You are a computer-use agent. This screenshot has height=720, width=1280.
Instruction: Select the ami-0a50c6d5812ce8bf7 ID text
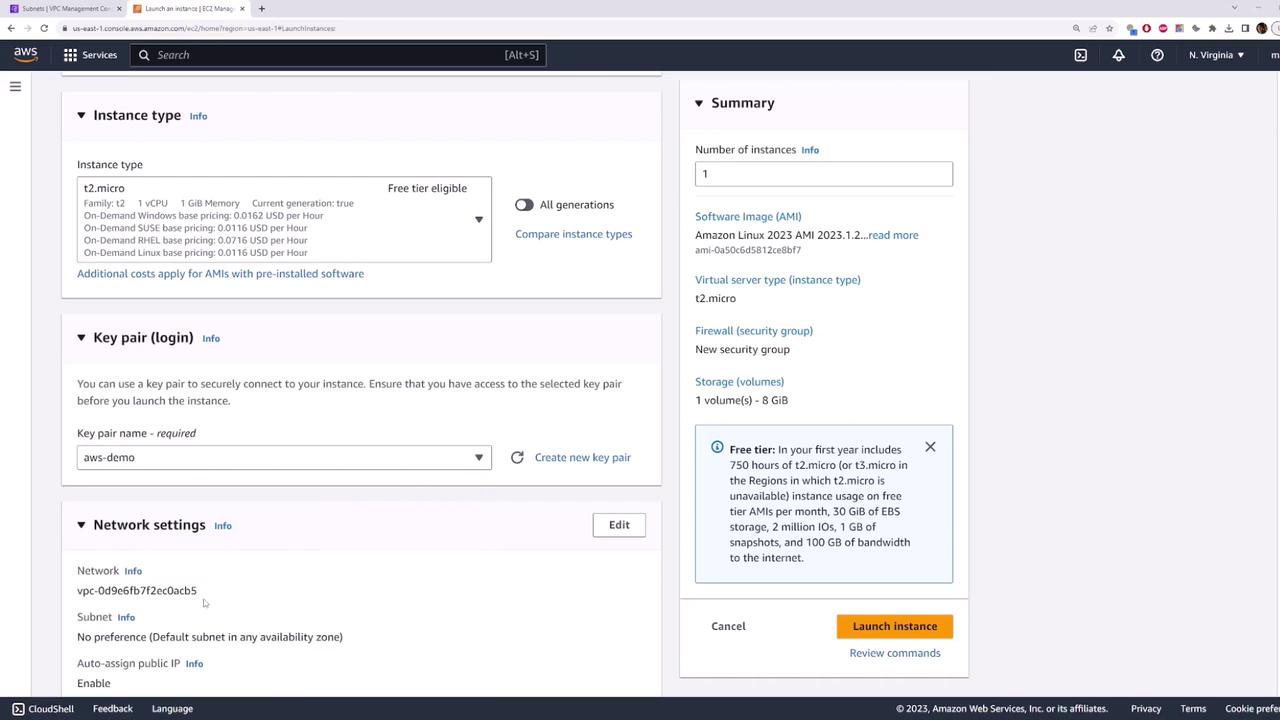[x=748, y=250]
